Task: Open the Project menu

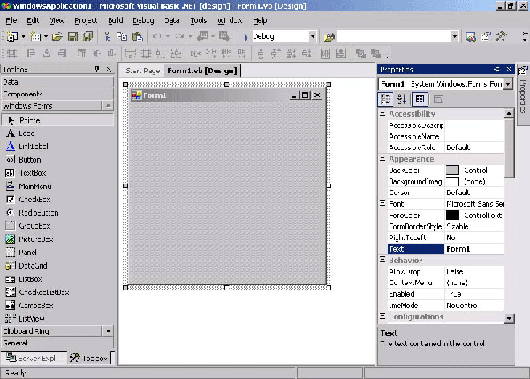Action: coord(86,21)
